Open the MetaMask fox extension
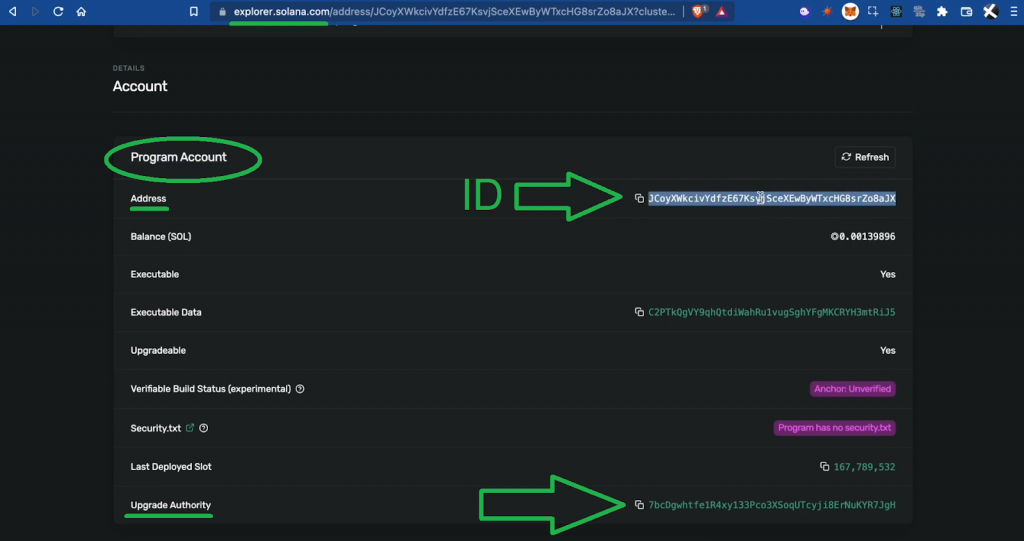 point(850,11)
